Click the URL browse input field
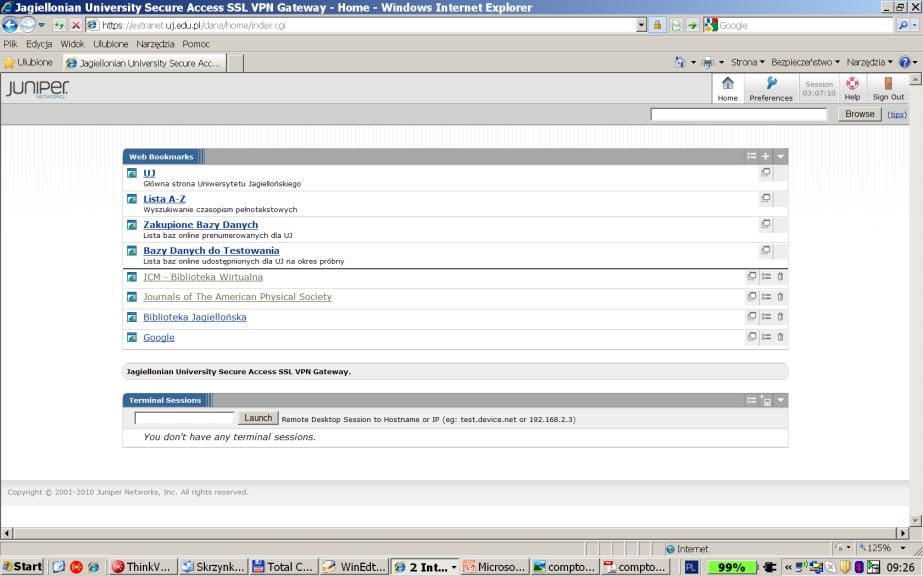 pos(739,114)
